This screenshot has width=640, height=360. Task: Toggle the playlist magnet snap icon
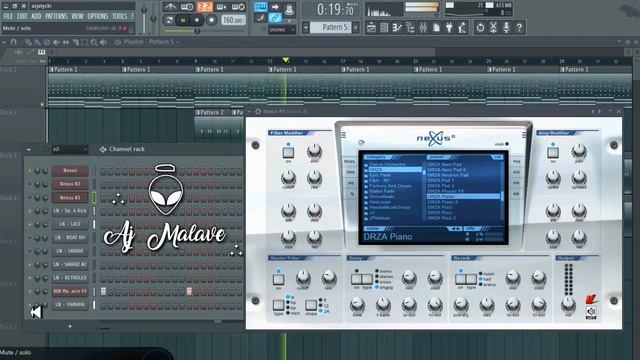tap(13, 42)
